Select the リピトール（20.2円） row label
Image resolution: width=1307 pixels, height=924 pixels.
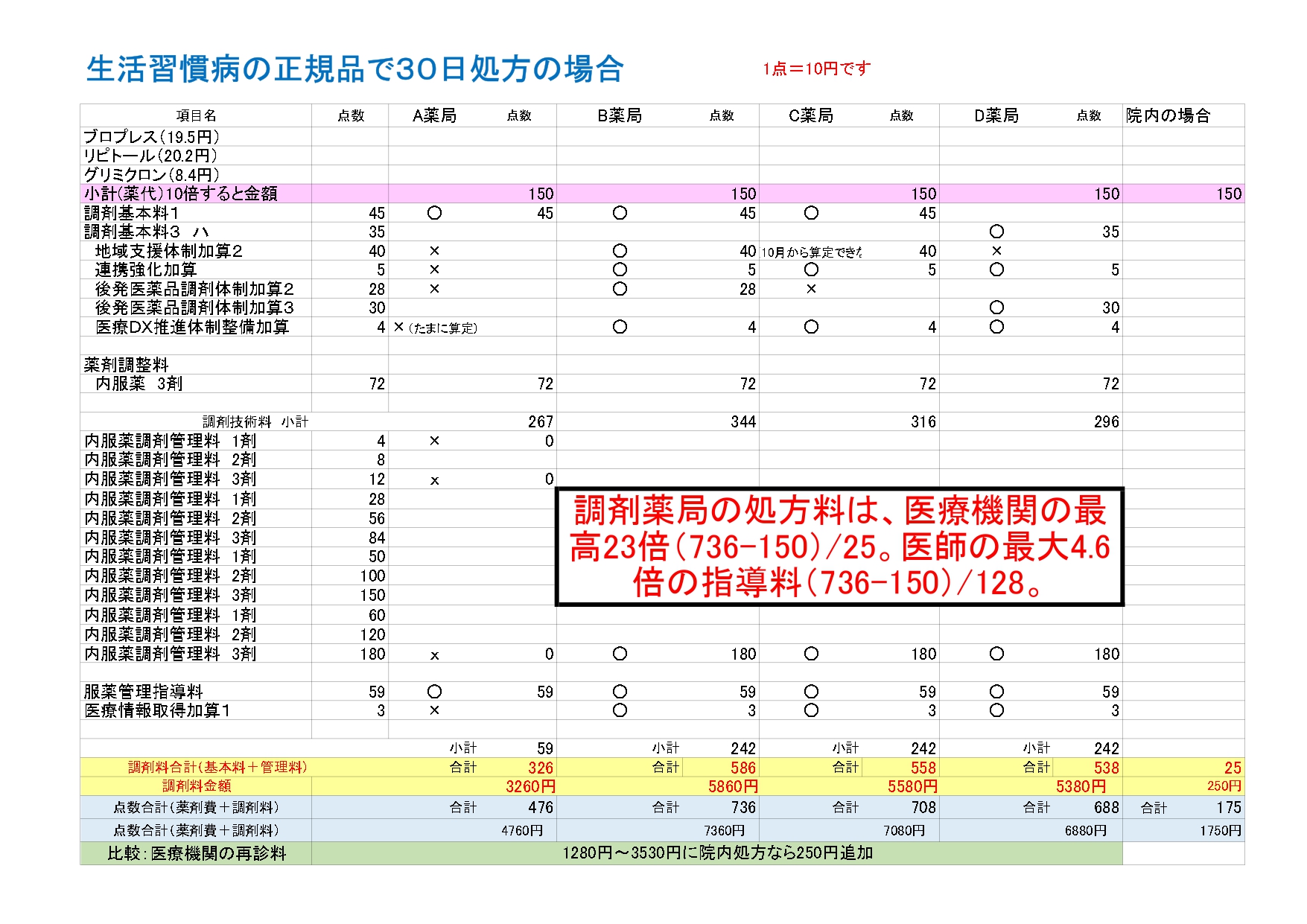(150, 156)
